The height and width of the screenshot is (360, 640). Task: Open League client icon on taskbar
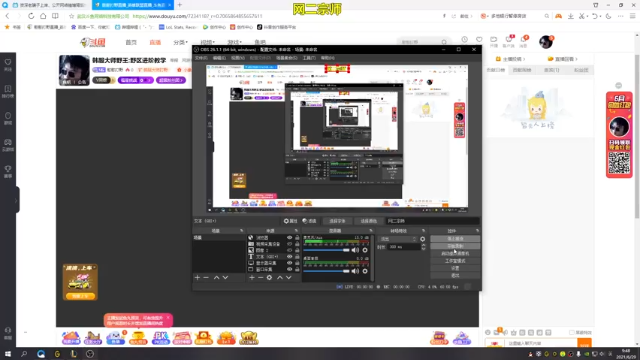point(74,354)
